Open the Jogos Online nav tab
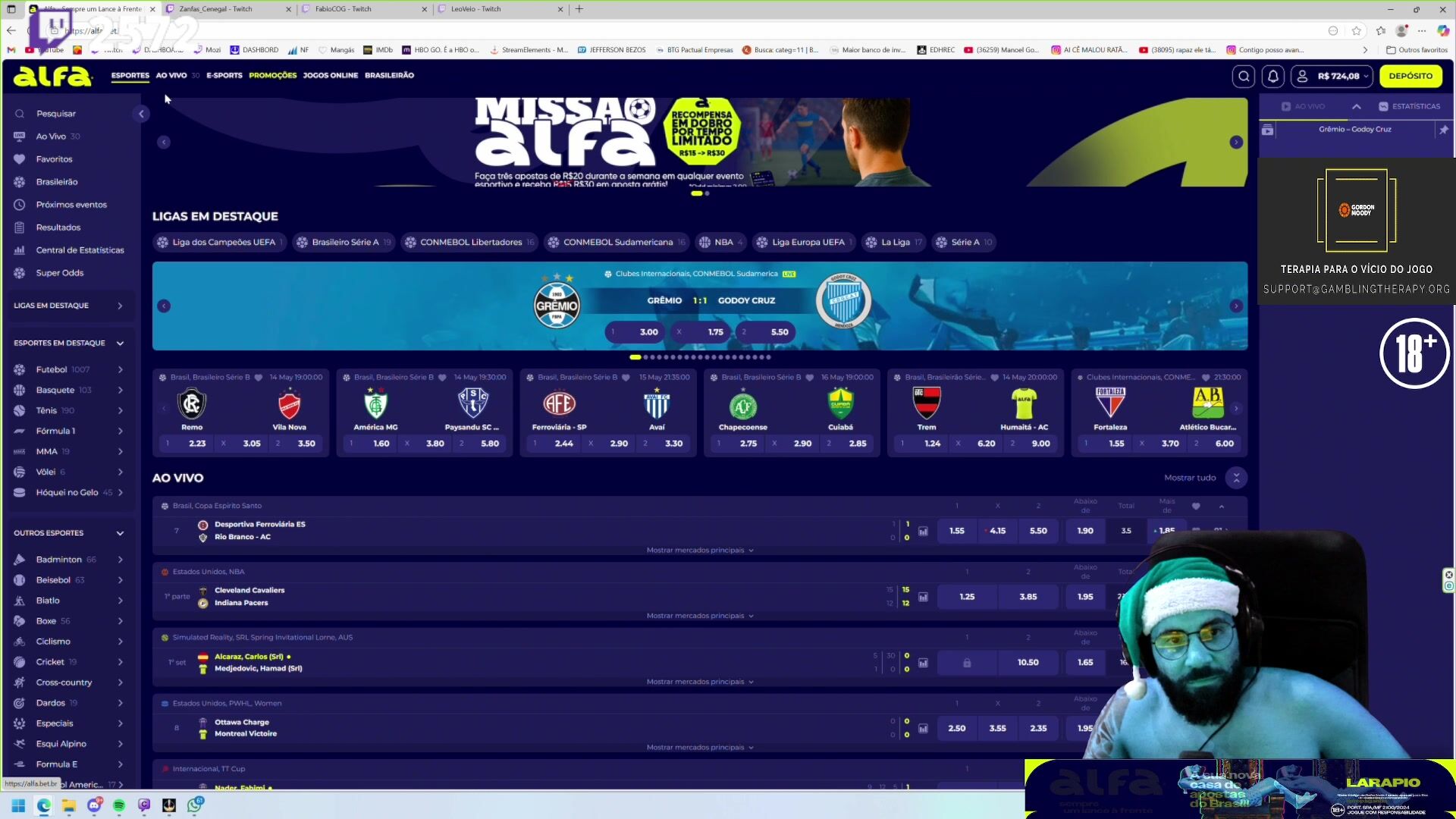Screen dimensions: 1456x819 [x=331, y=75]
